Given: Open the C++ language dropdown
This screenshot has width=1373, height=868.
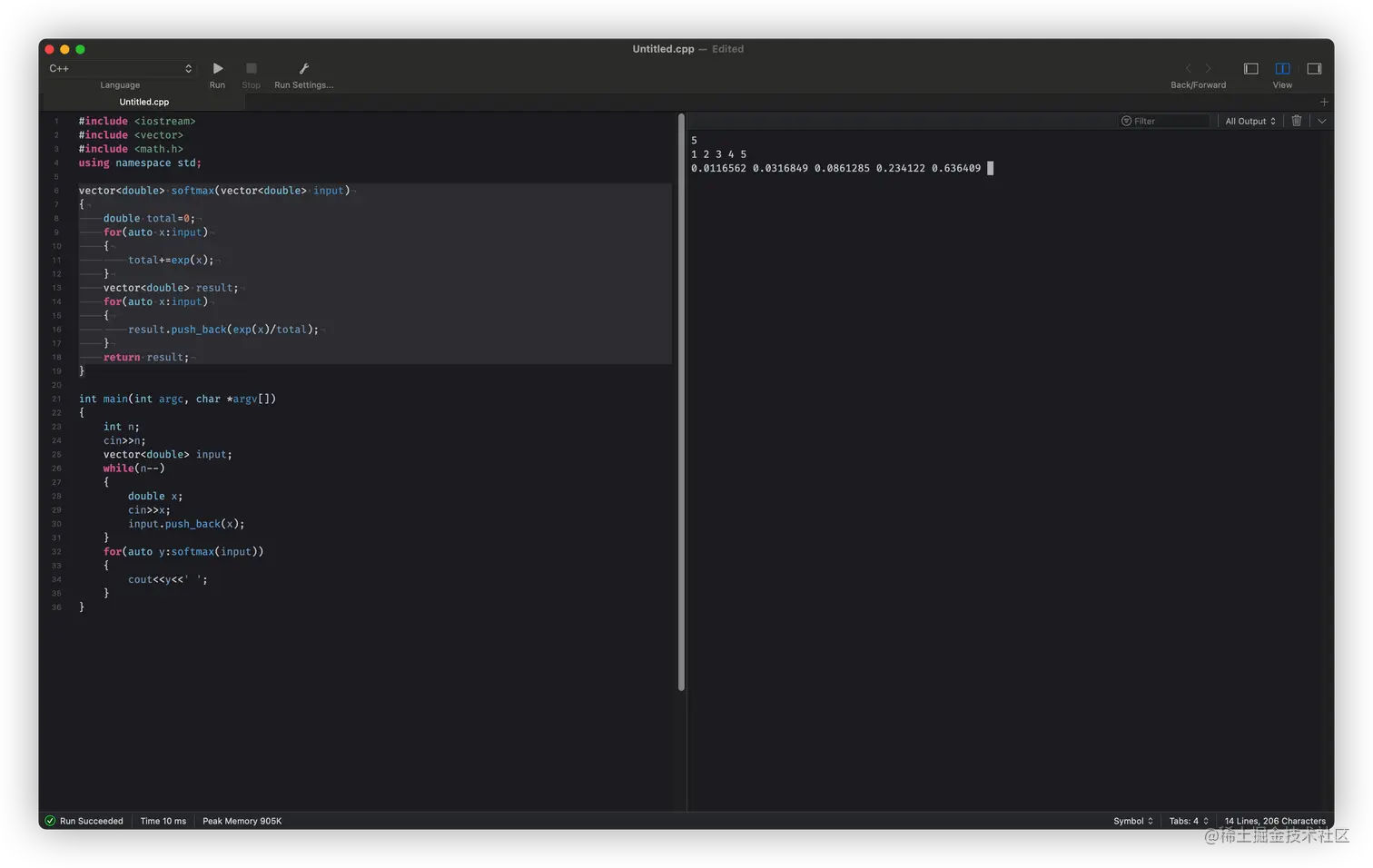Looking at the screenshot, I should tap(121, 68).
